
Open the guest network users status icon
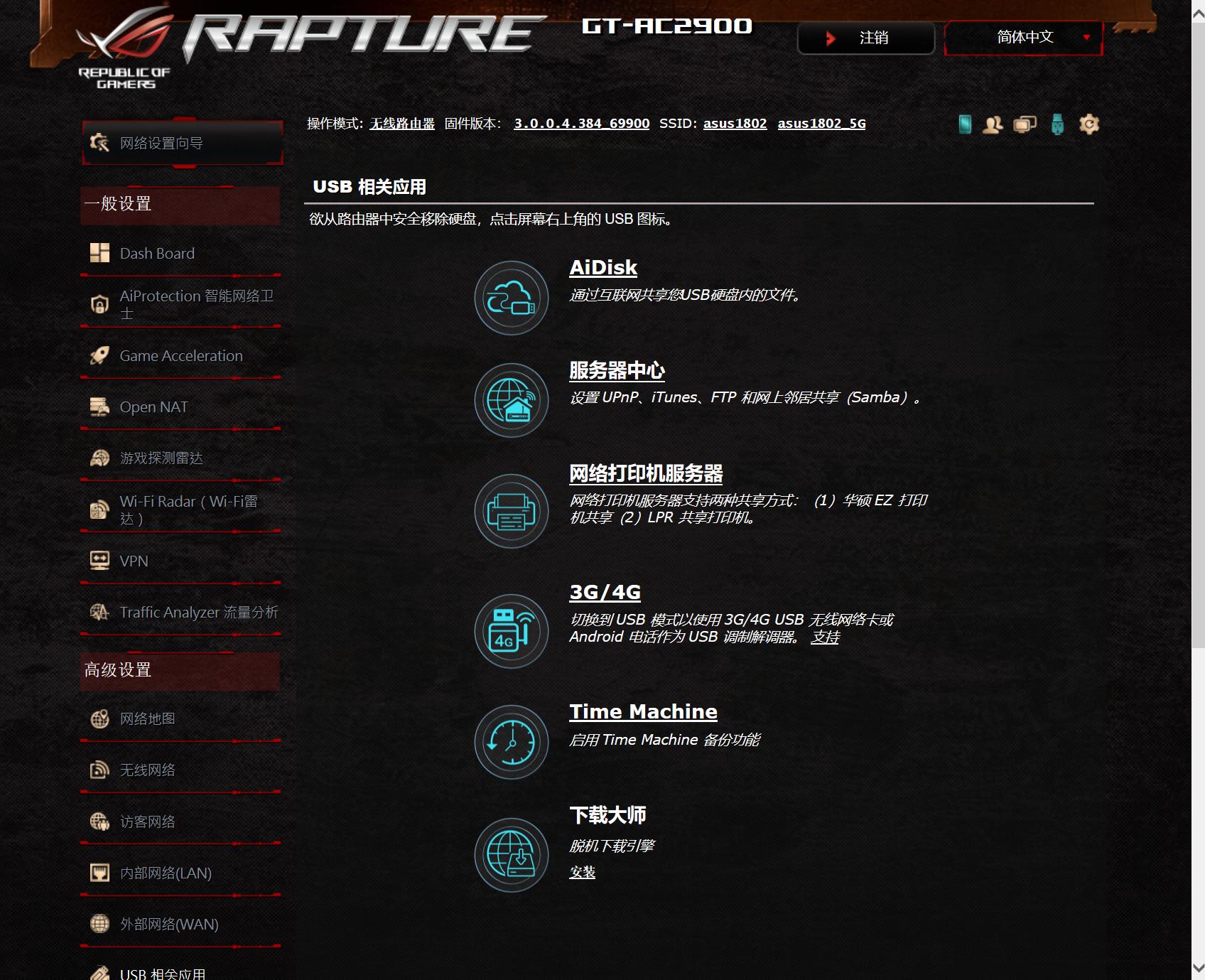coord(993,124)
